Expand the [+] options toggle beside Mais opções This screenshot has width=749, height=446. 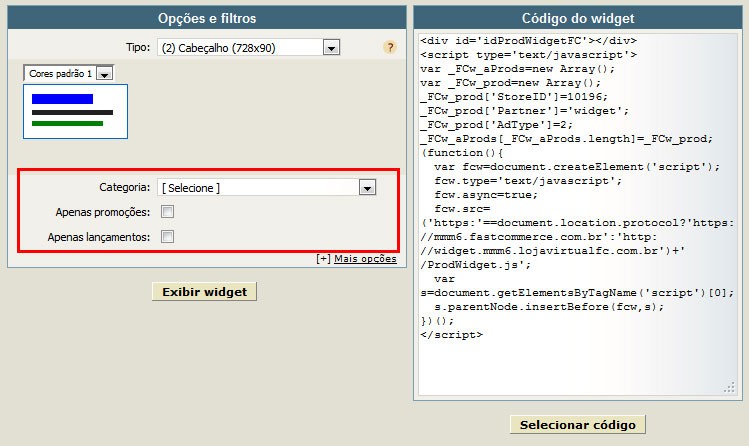323,258
